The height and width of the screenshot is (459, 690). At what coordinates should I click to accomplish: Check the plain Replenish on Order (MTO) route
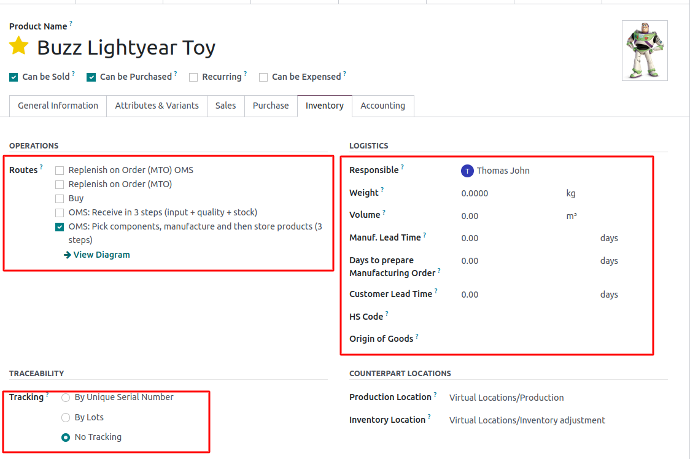[x=59, y=184]
